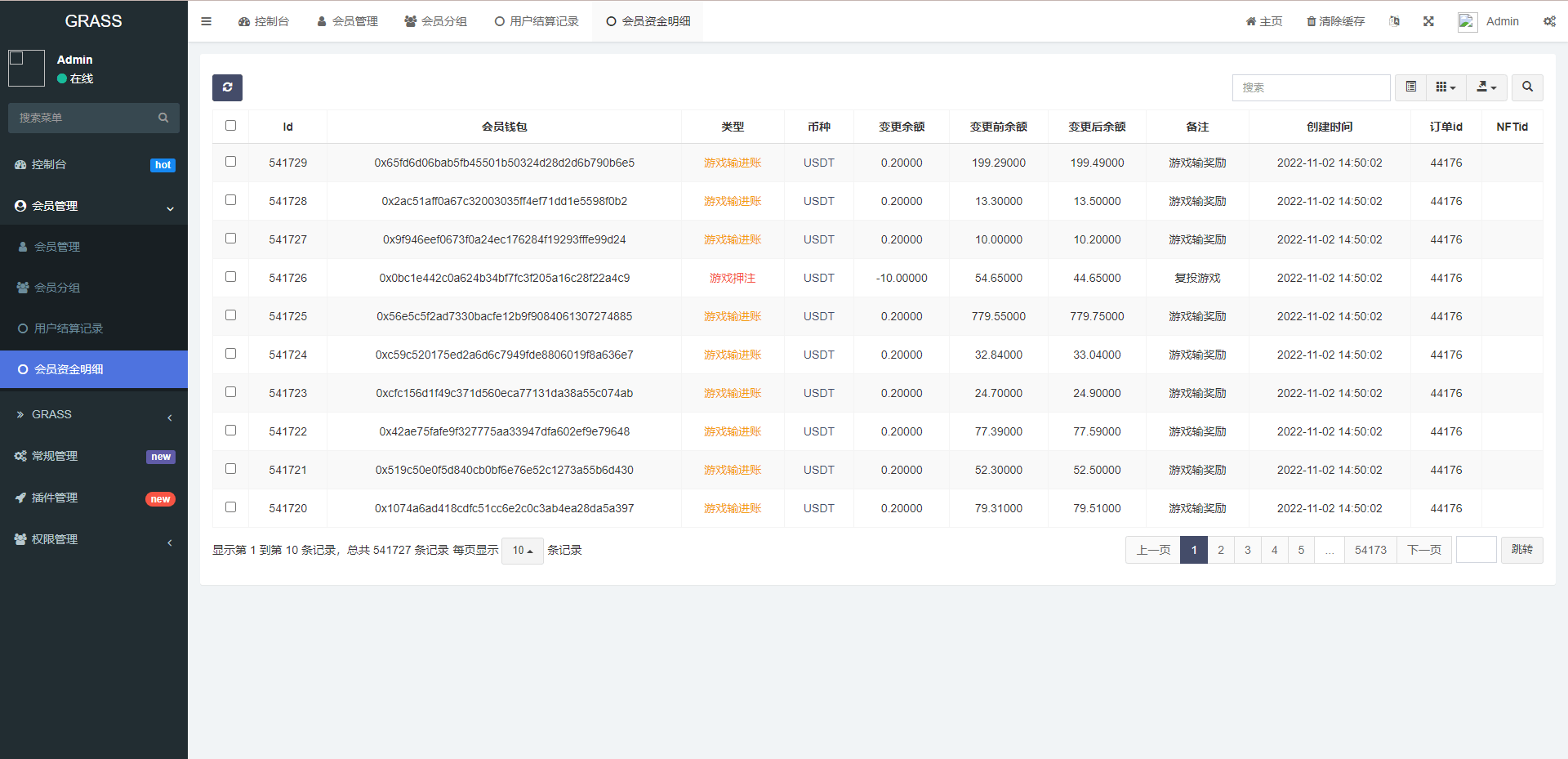The height and width of the screenshot is (759, 1568).
Task: Switch to the 用户结算记录 tab
Action: [537, 21]
